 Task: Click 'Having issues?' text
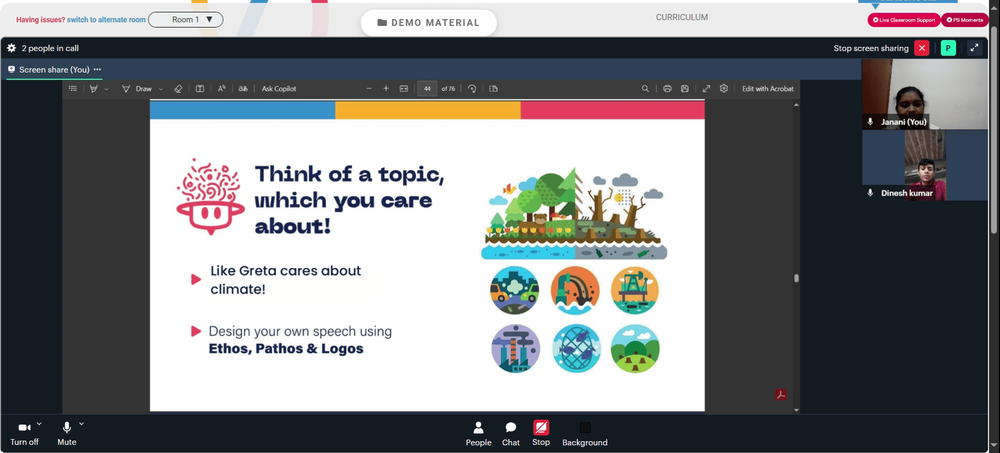41,20
